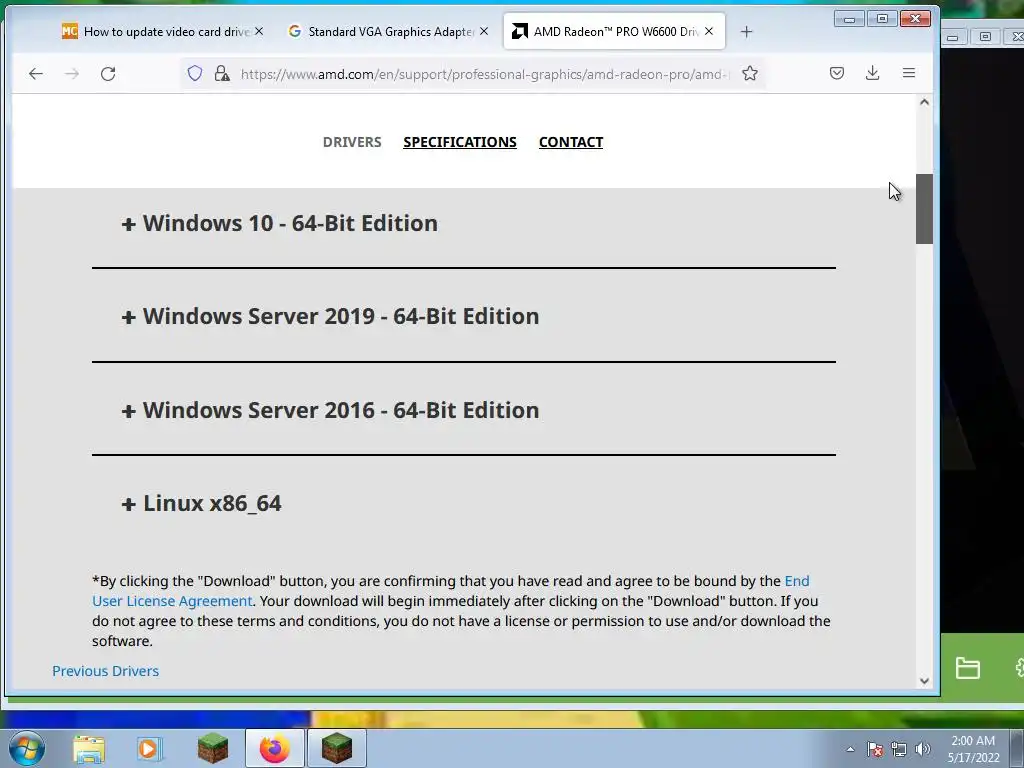Viewport: 1024px width, 768px height.
Task: Click the page scrollbar thumb
Action: point(924,209)
